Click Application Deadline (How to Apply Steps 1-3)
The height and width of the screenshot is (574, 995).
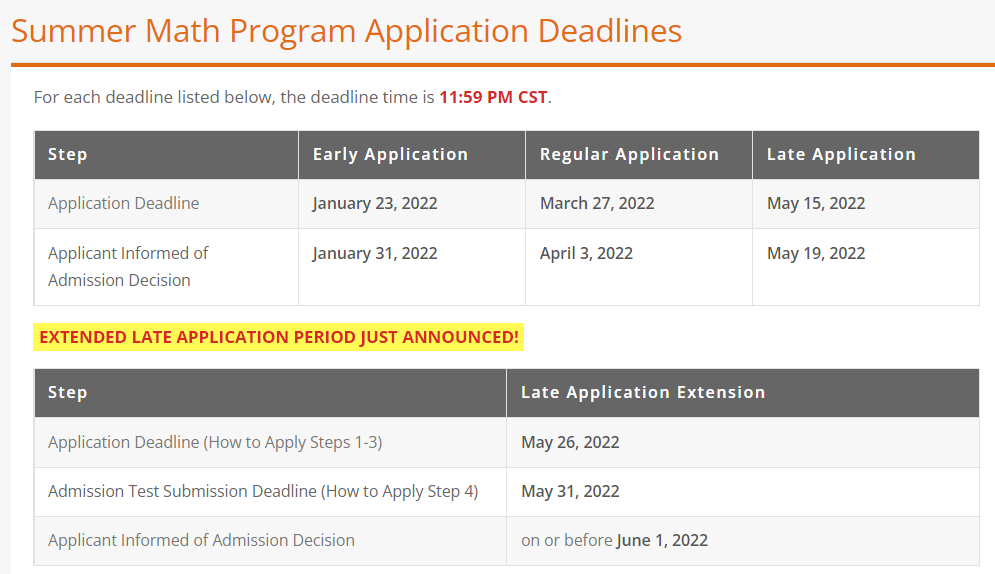[x=215, y=442]
